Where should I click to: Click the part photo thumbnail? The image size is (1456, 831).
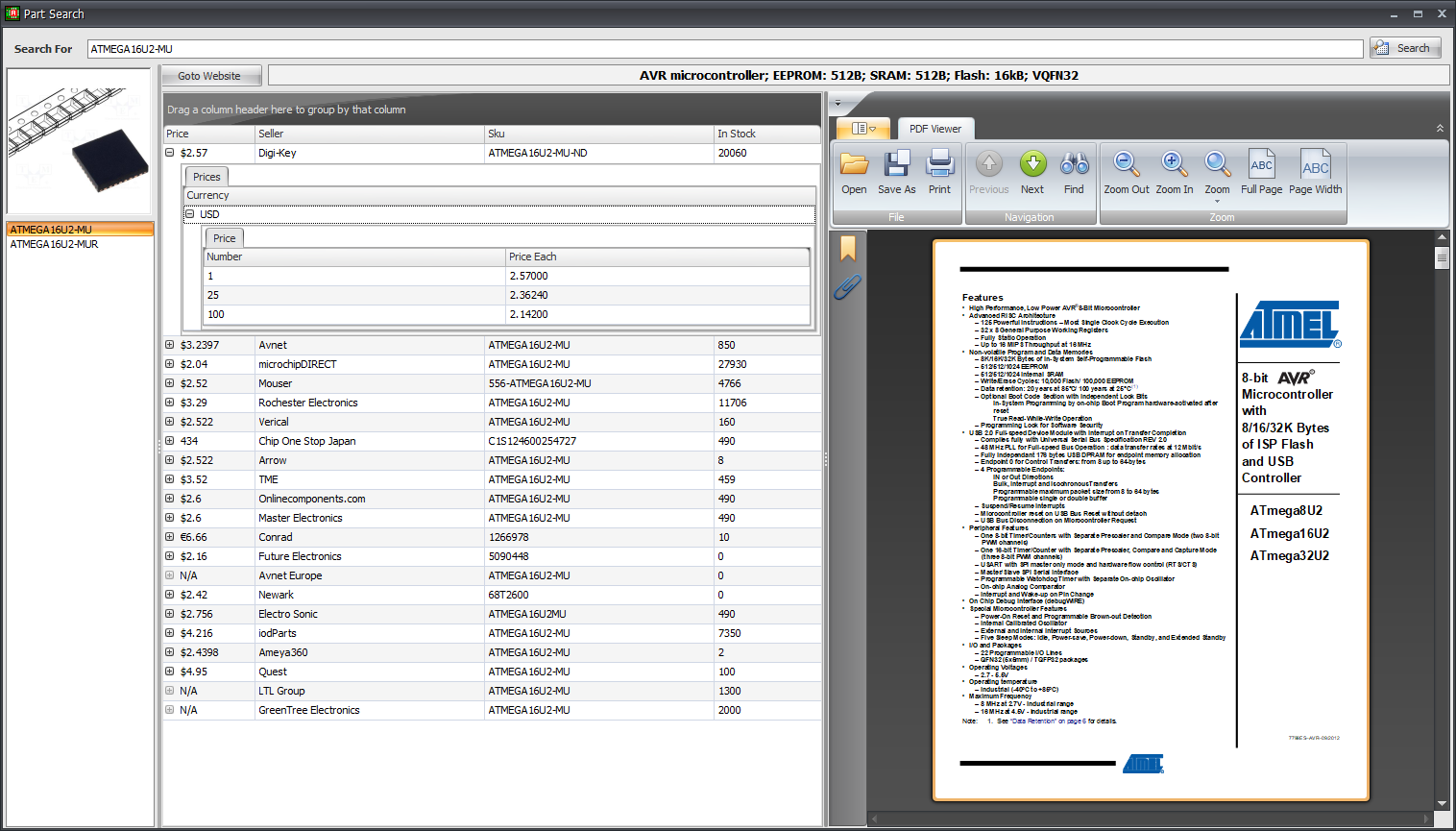pos(79,141)
